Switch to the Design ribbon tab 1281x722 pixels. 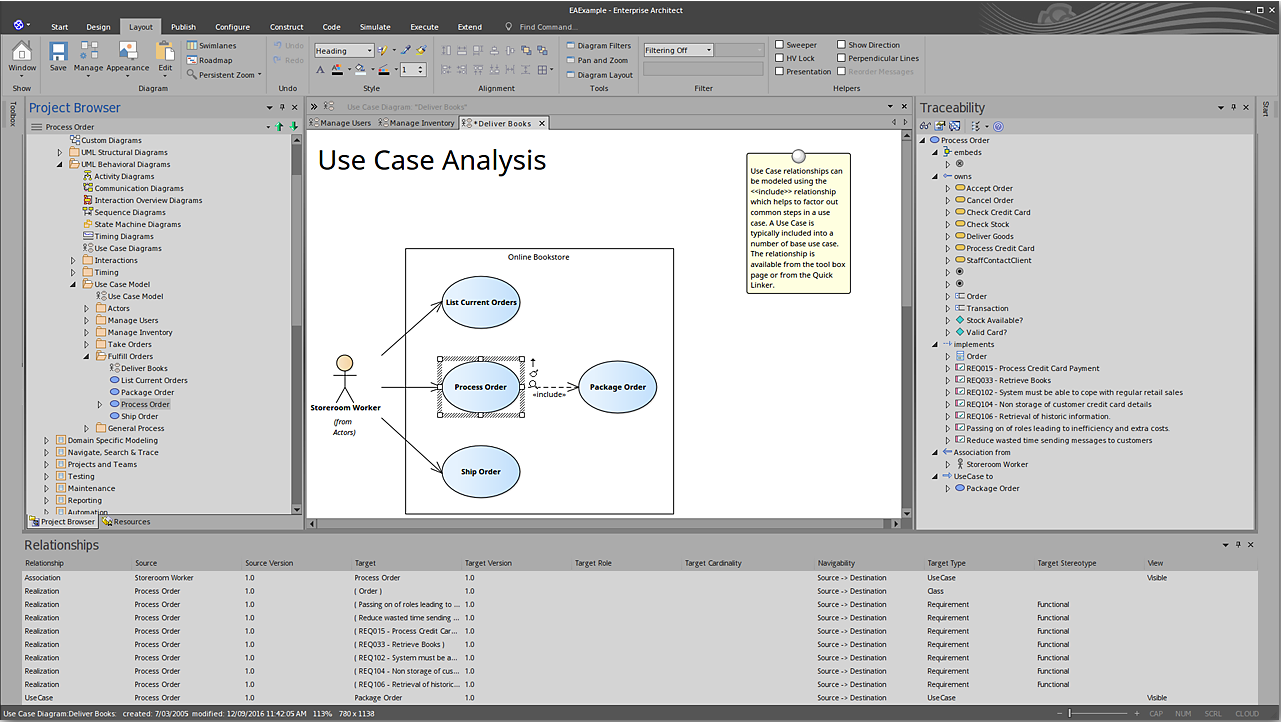(98, 27)
